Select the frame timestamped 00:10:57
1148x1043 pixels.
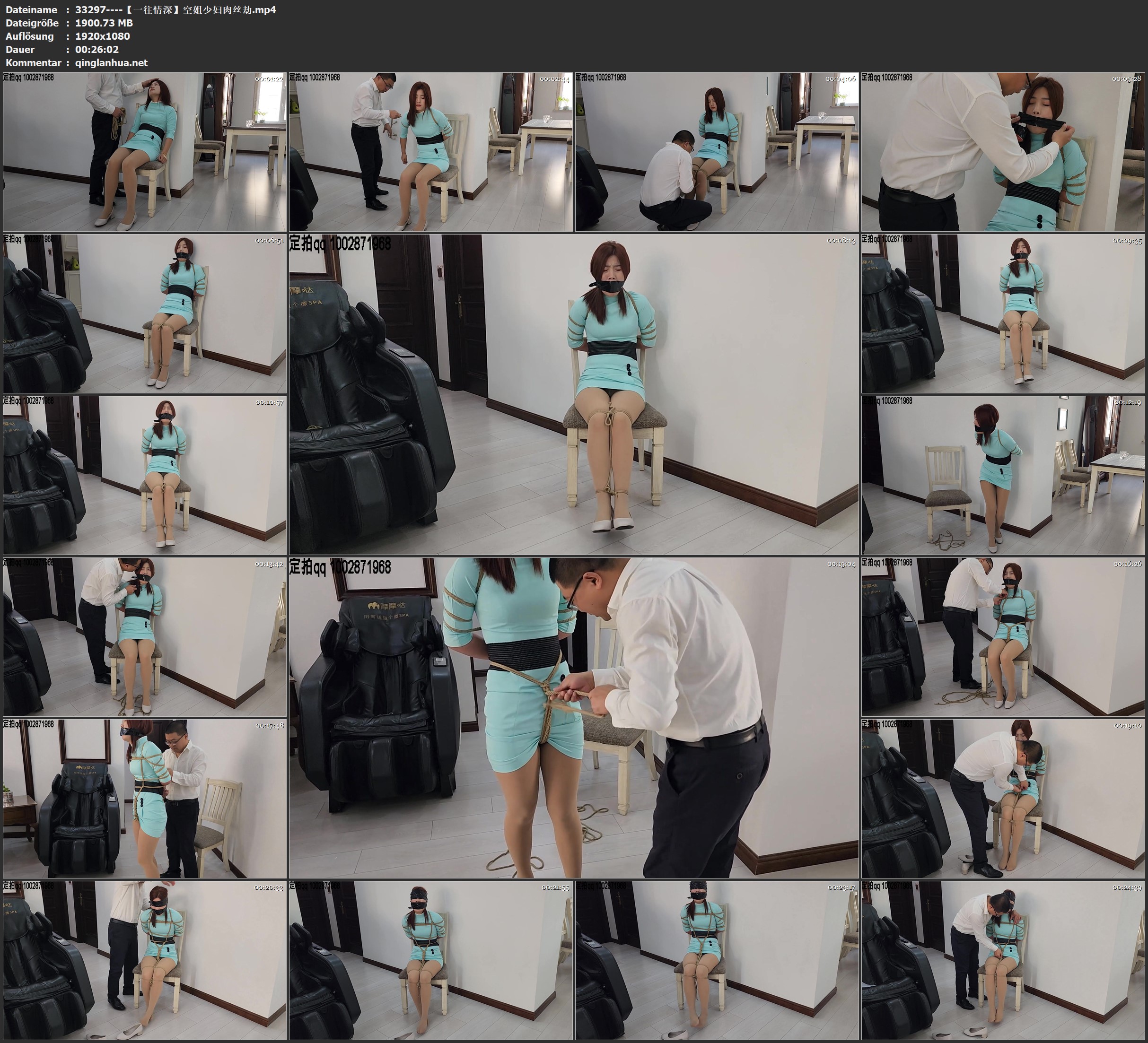tap(145, 475)
